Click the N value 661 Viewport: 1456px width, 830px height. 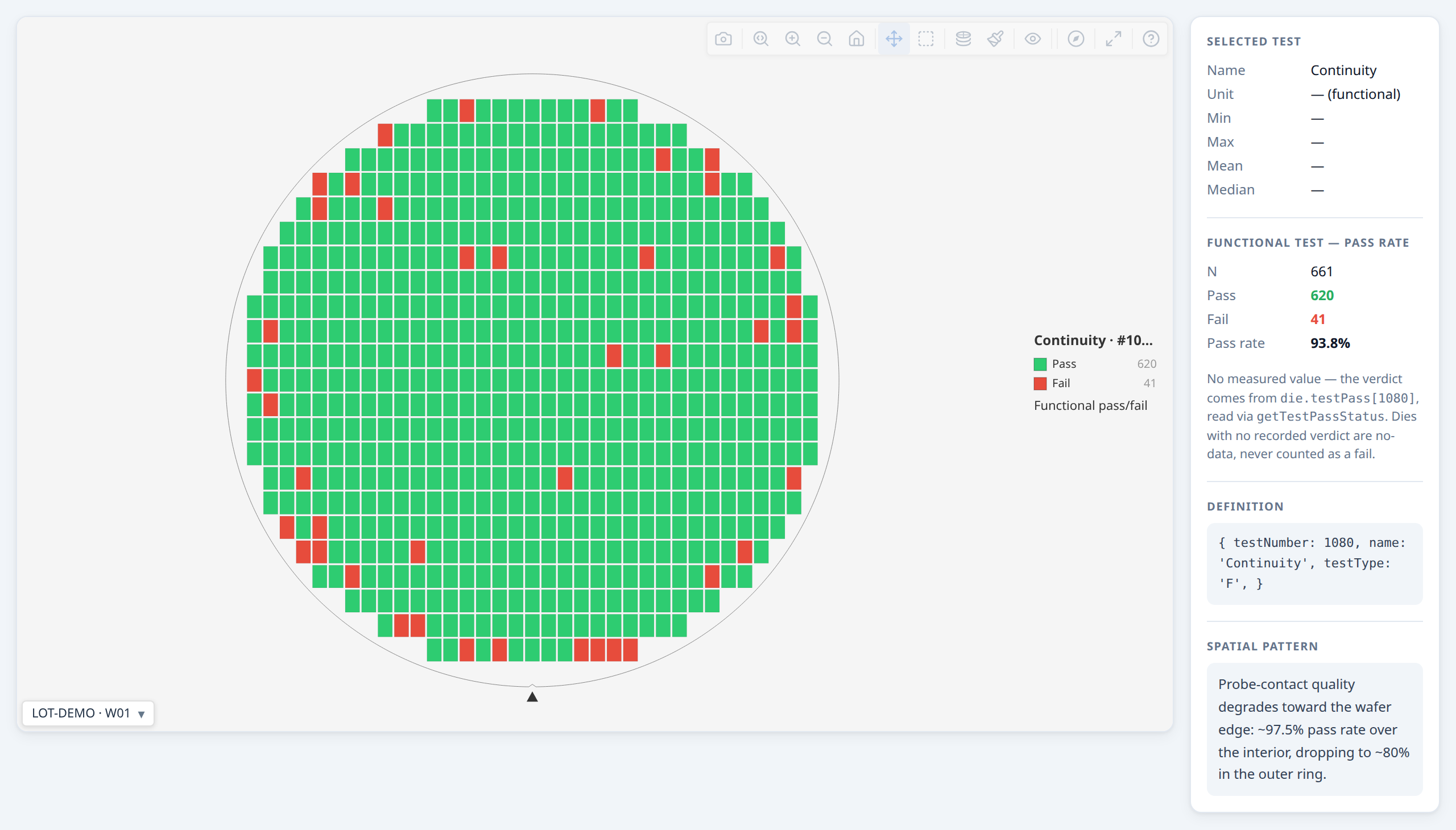pos(1321,271)
